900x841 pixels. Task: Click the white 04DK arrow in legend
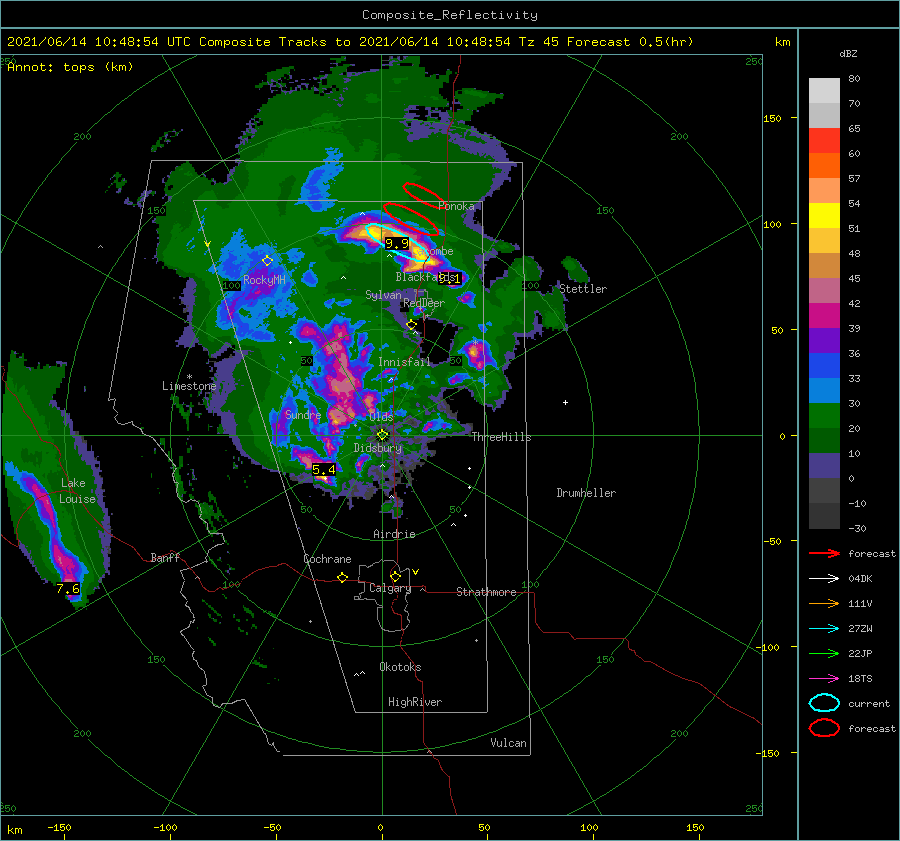[x=824, y=579]
